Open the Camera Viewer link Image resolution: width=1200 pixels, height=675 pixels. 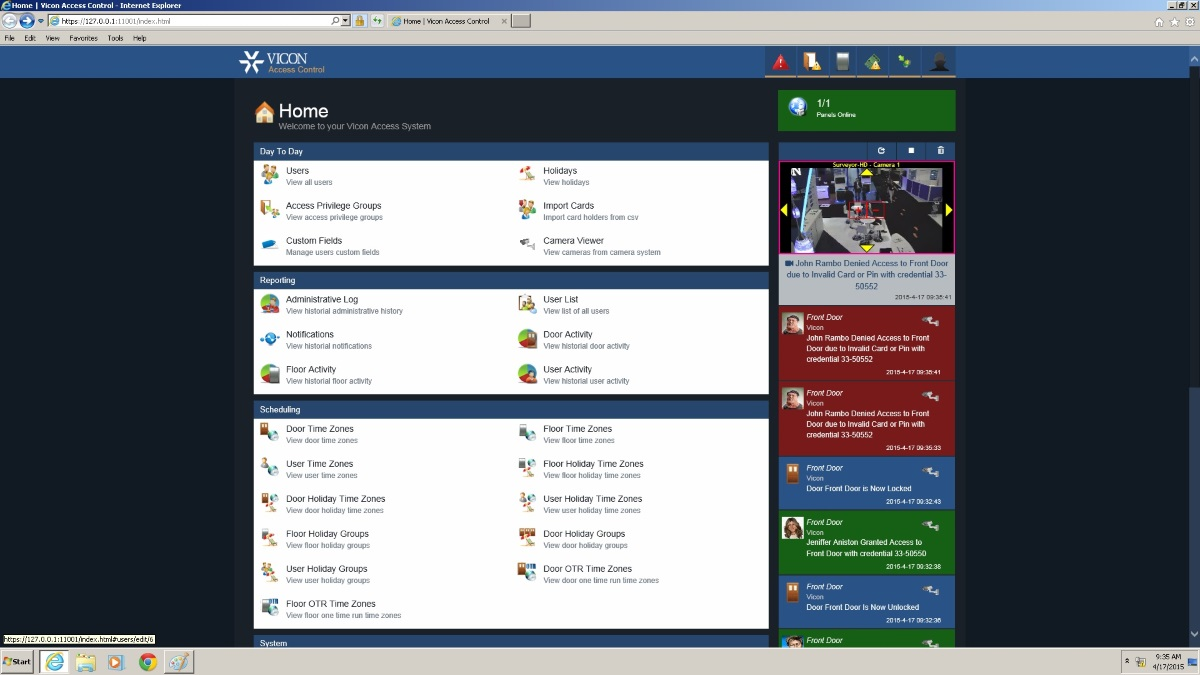(573, 241)
